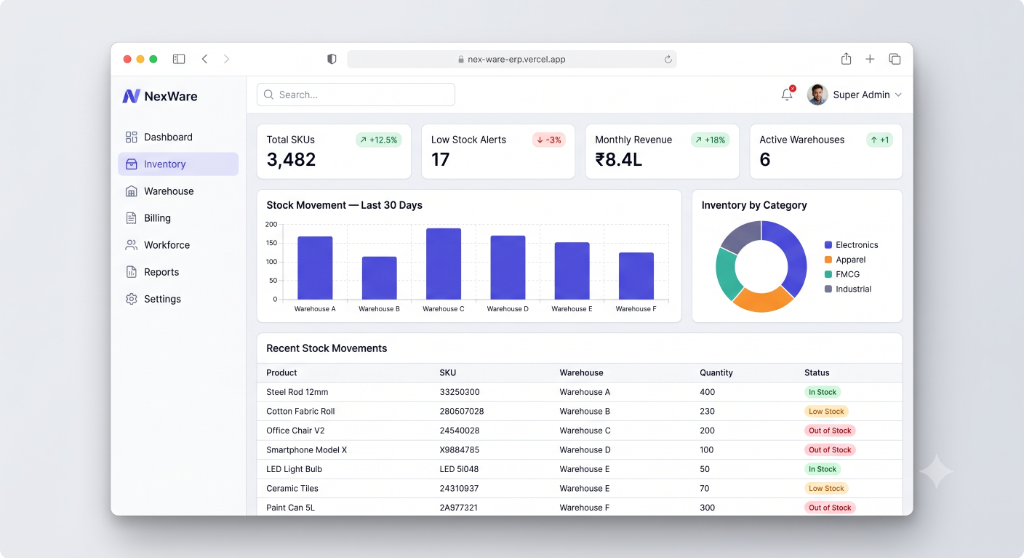Screen dimensions: 1024x558
Task: Click the Reports file icon
Action: 131,272
